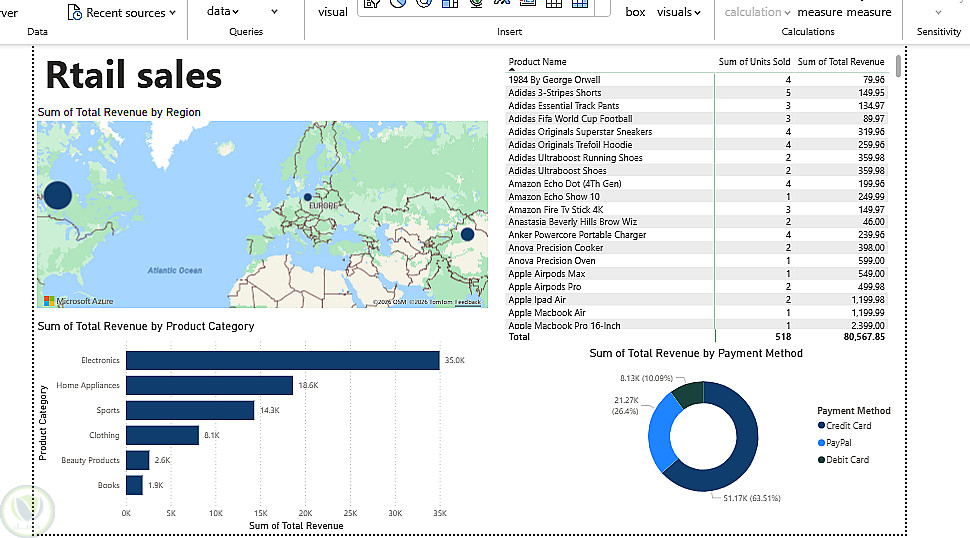Select the Clothing bar
Image resolution: width=970 pixels, height=538 pixels.
(162, 435)
